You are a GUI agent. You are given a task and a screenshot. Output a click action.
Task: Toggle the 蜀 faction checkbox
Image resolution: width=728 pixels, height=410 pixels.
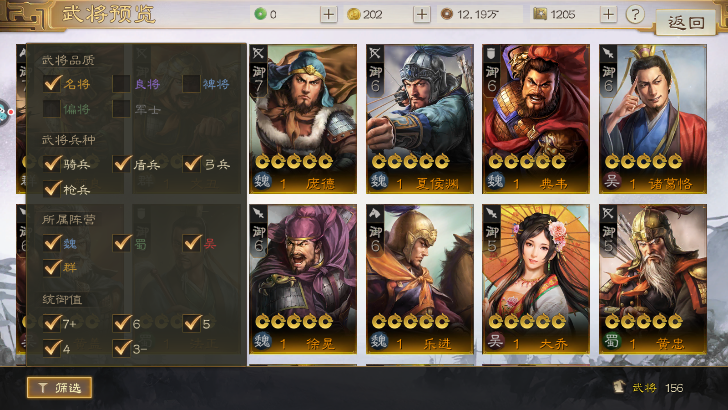(122, 242)
